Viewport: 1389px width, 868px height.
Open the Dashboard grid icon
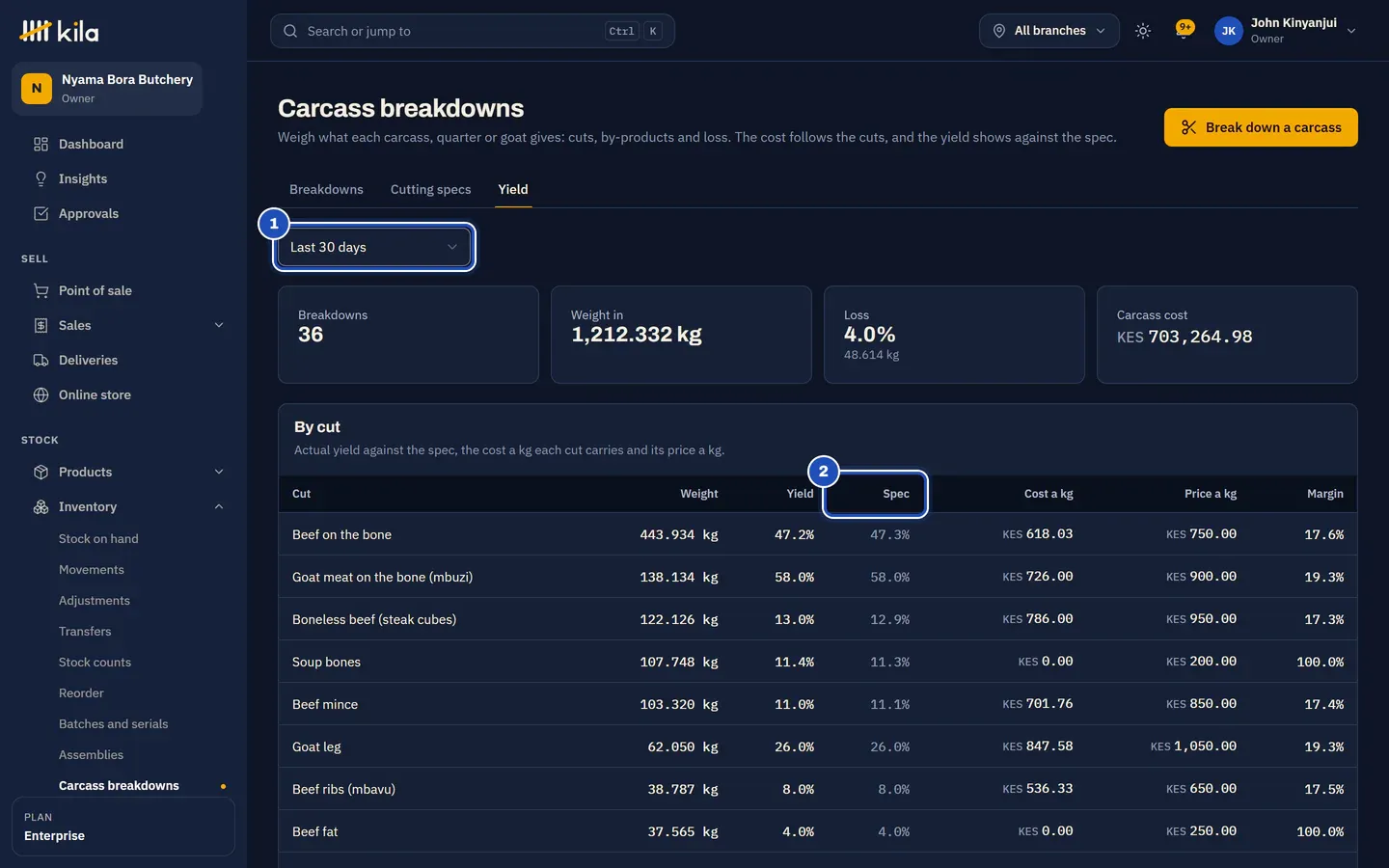(41, 144)
